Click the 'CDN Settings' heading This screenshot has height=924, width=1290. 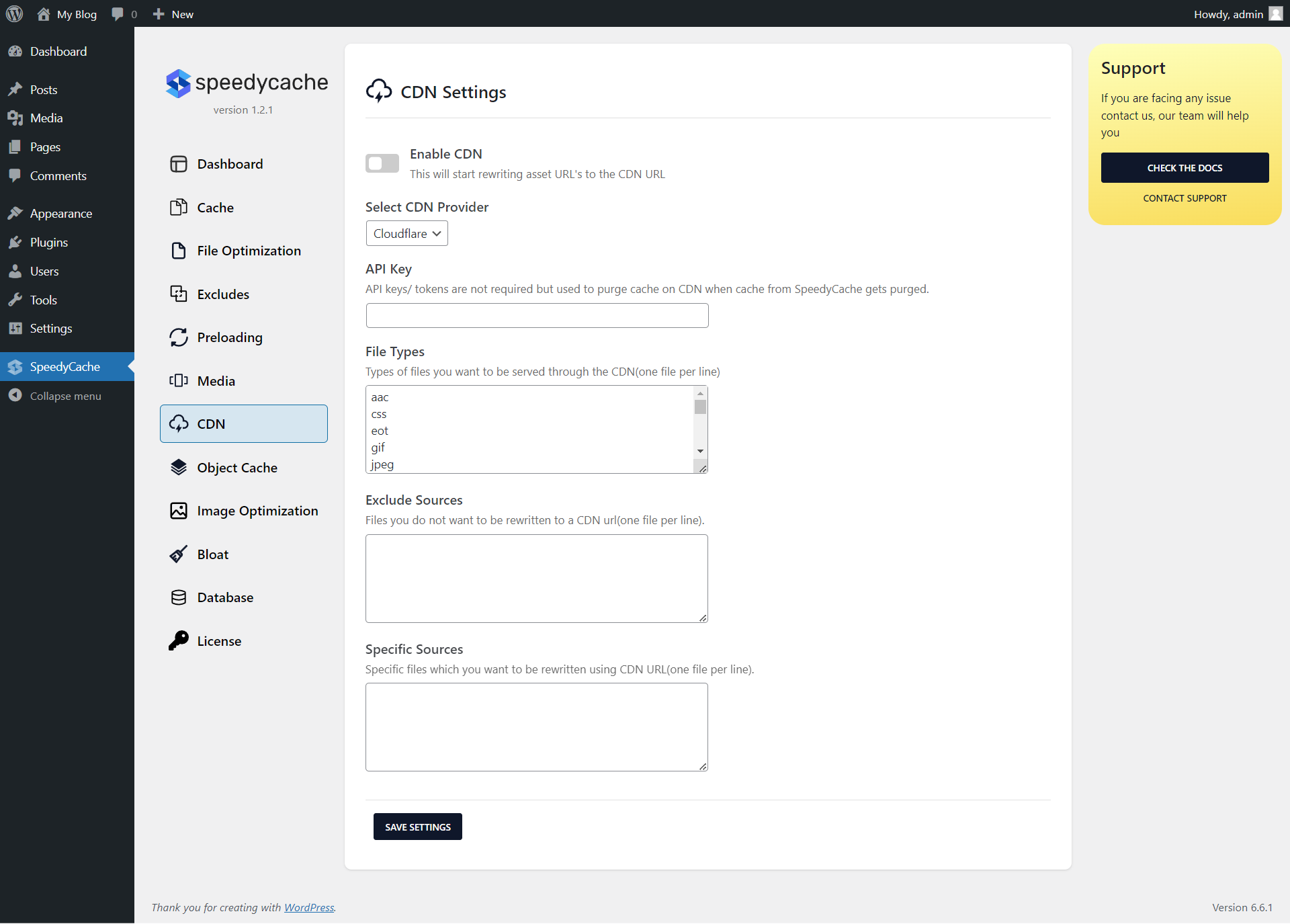pyautogui.click(x=454, y=92)
